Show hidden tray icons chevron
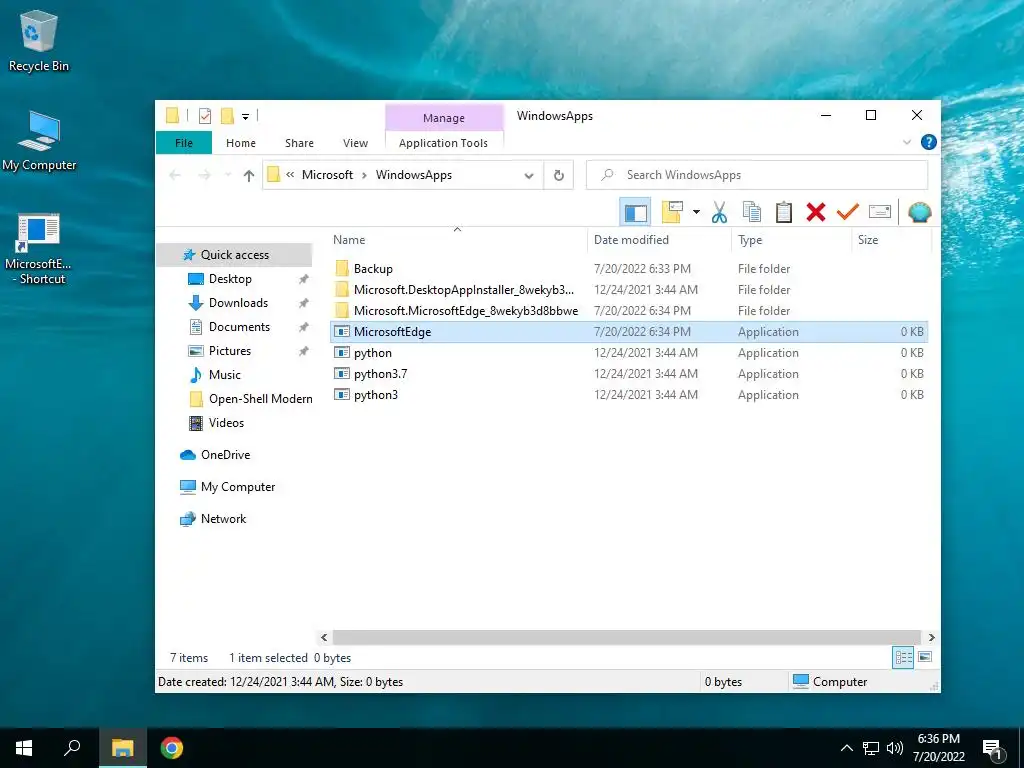The image size is (1024, 768). click(846, 748)
